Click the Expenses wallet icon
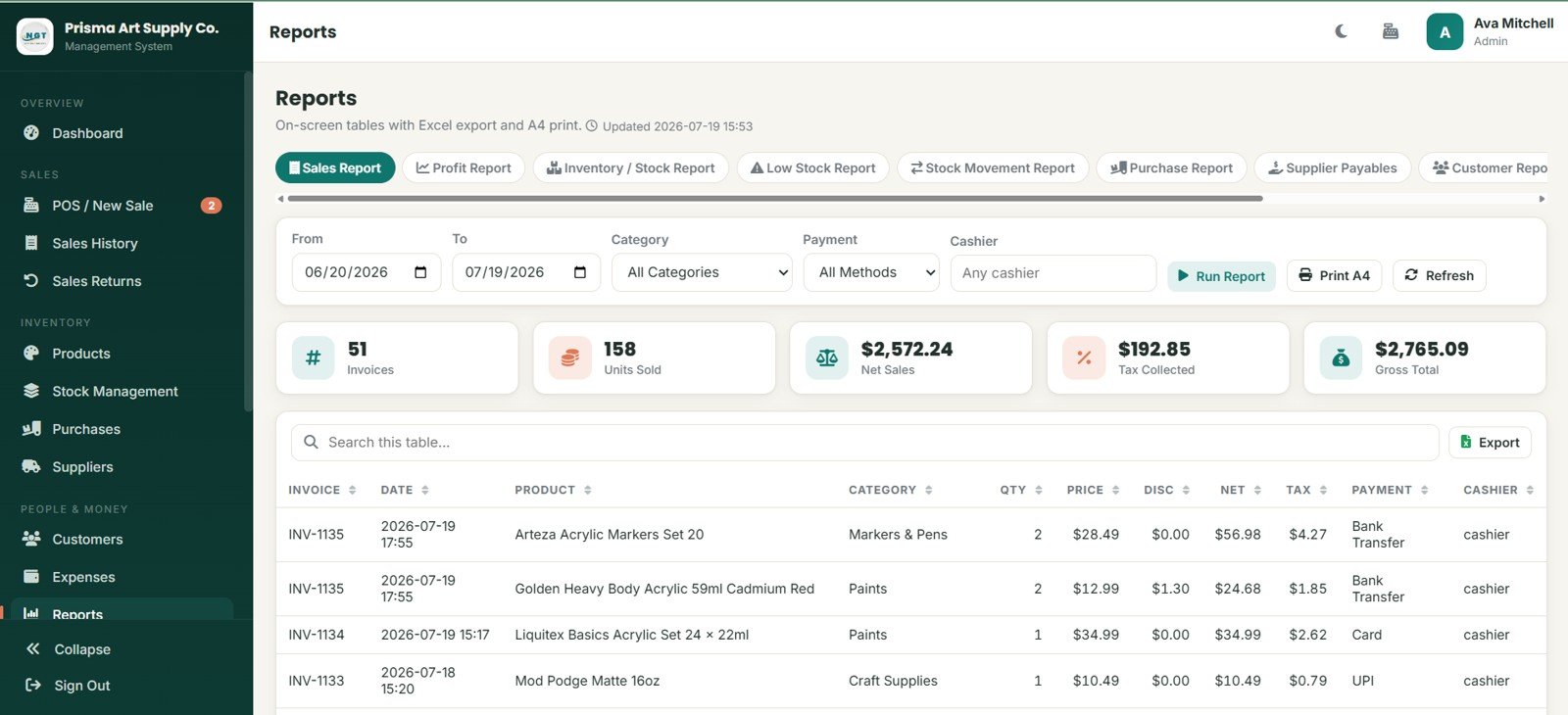The height and width of the screenshot is (715, 1568). point(31,577)
